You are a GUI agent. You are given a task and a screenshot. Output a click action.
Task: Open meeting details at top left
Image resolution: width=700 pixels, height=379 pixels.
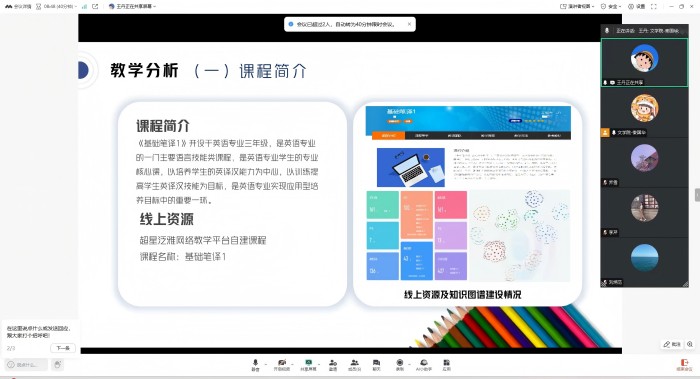(x=18, y=6)
